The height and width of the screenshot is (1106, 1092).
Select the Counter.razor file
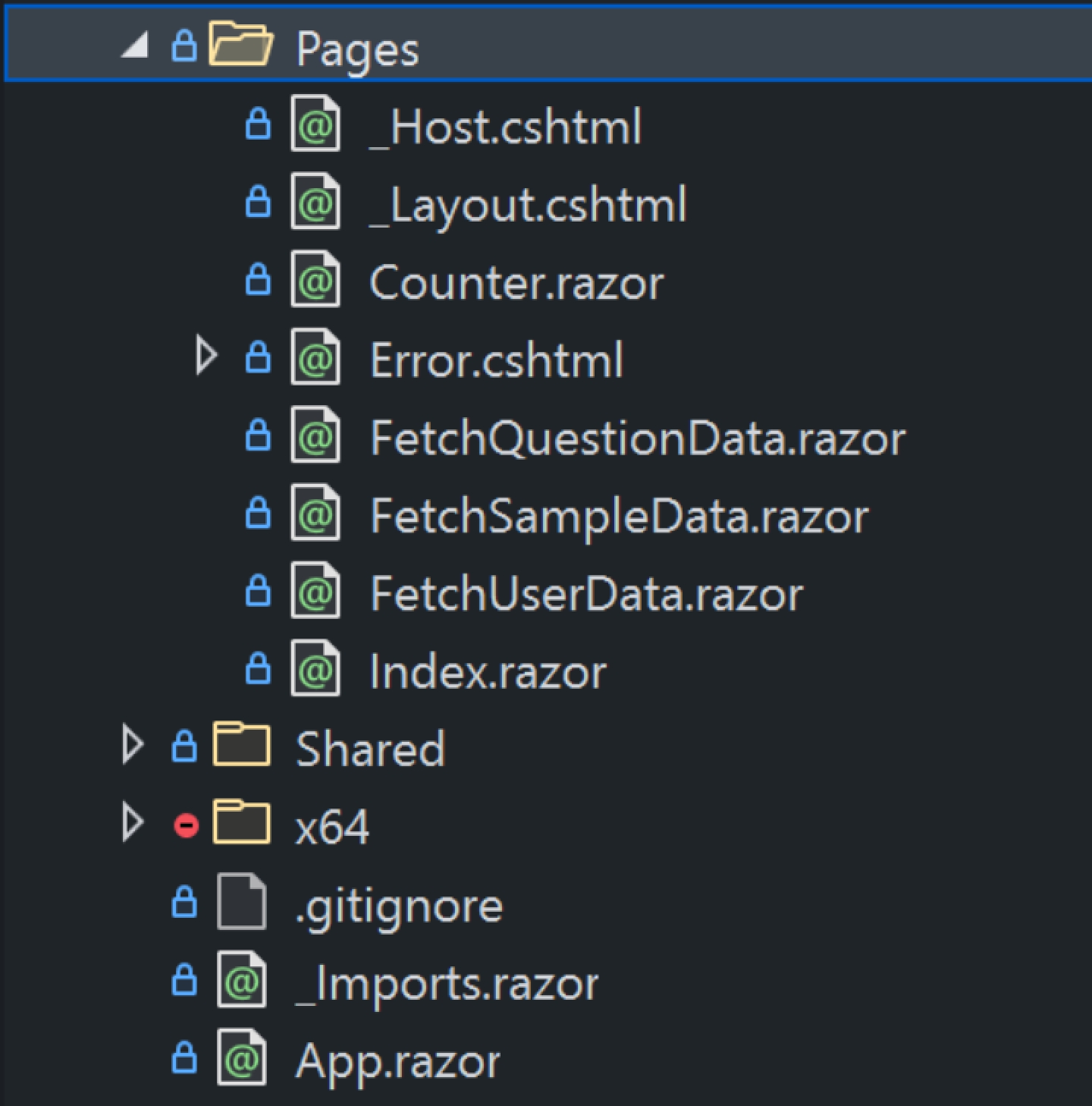516,282
